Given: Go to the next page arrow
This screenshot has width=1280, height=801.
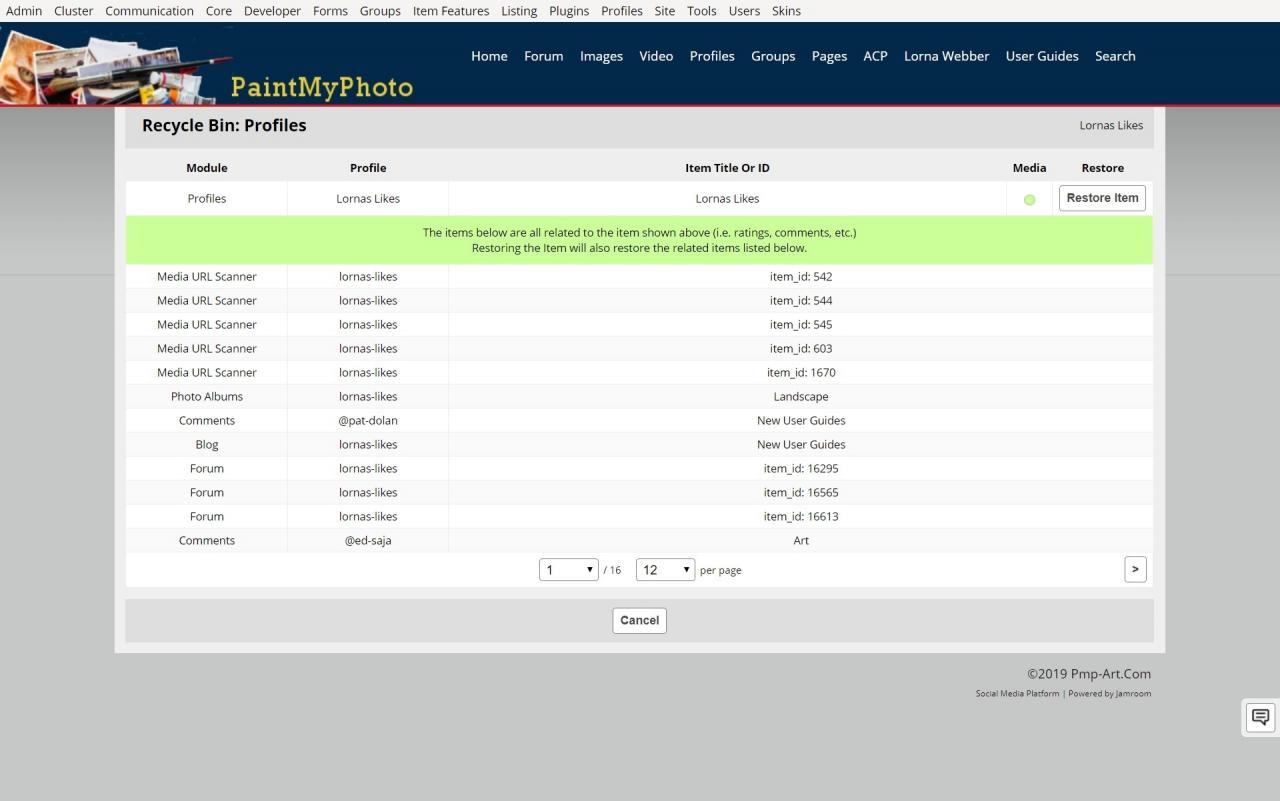Looking at the screenshot, I should tap(1135, 569).
